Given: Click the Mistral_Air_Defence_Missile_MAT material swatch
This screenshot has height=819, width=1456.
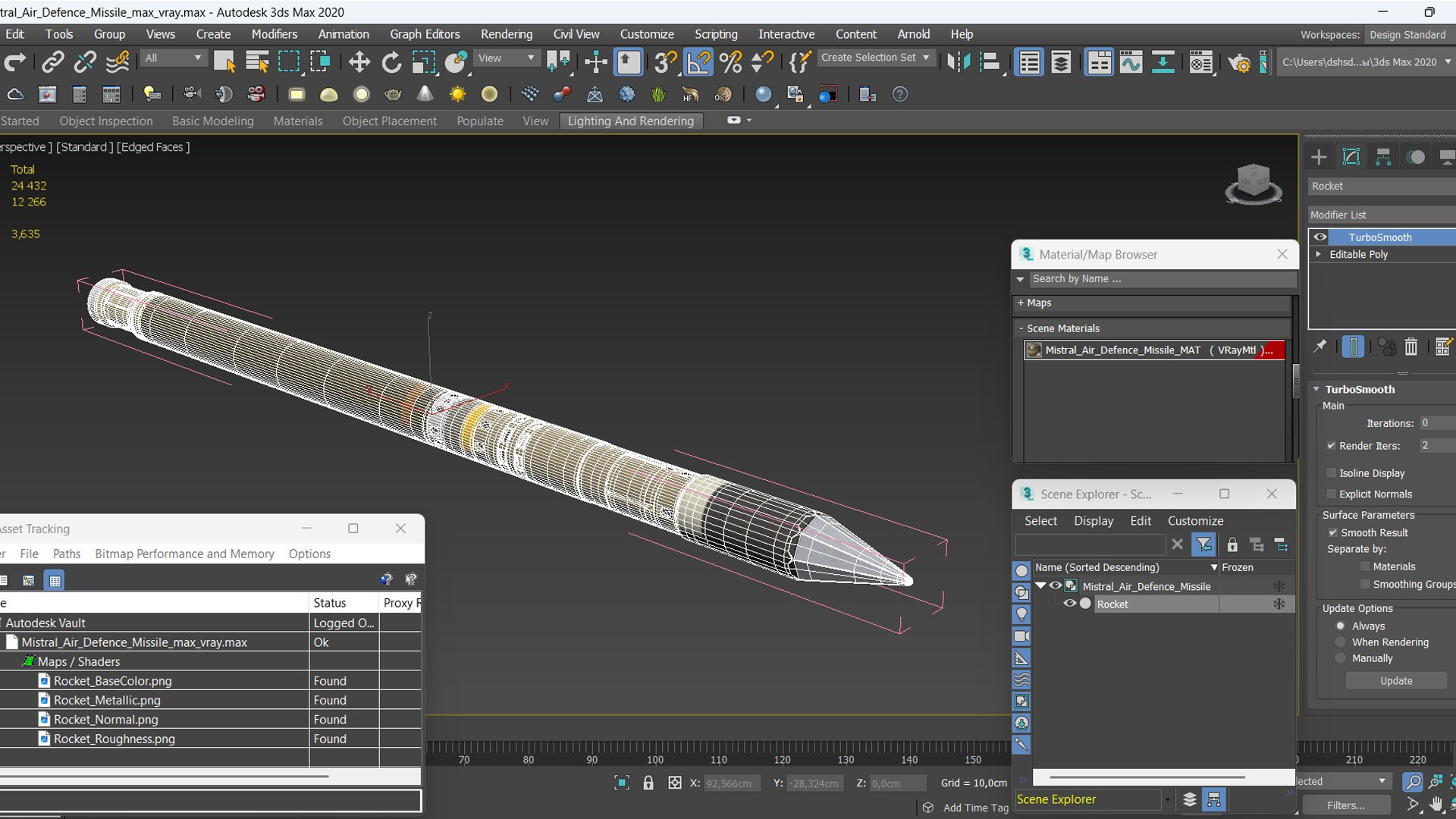Looking at the screenshot, I should 1033,350.
